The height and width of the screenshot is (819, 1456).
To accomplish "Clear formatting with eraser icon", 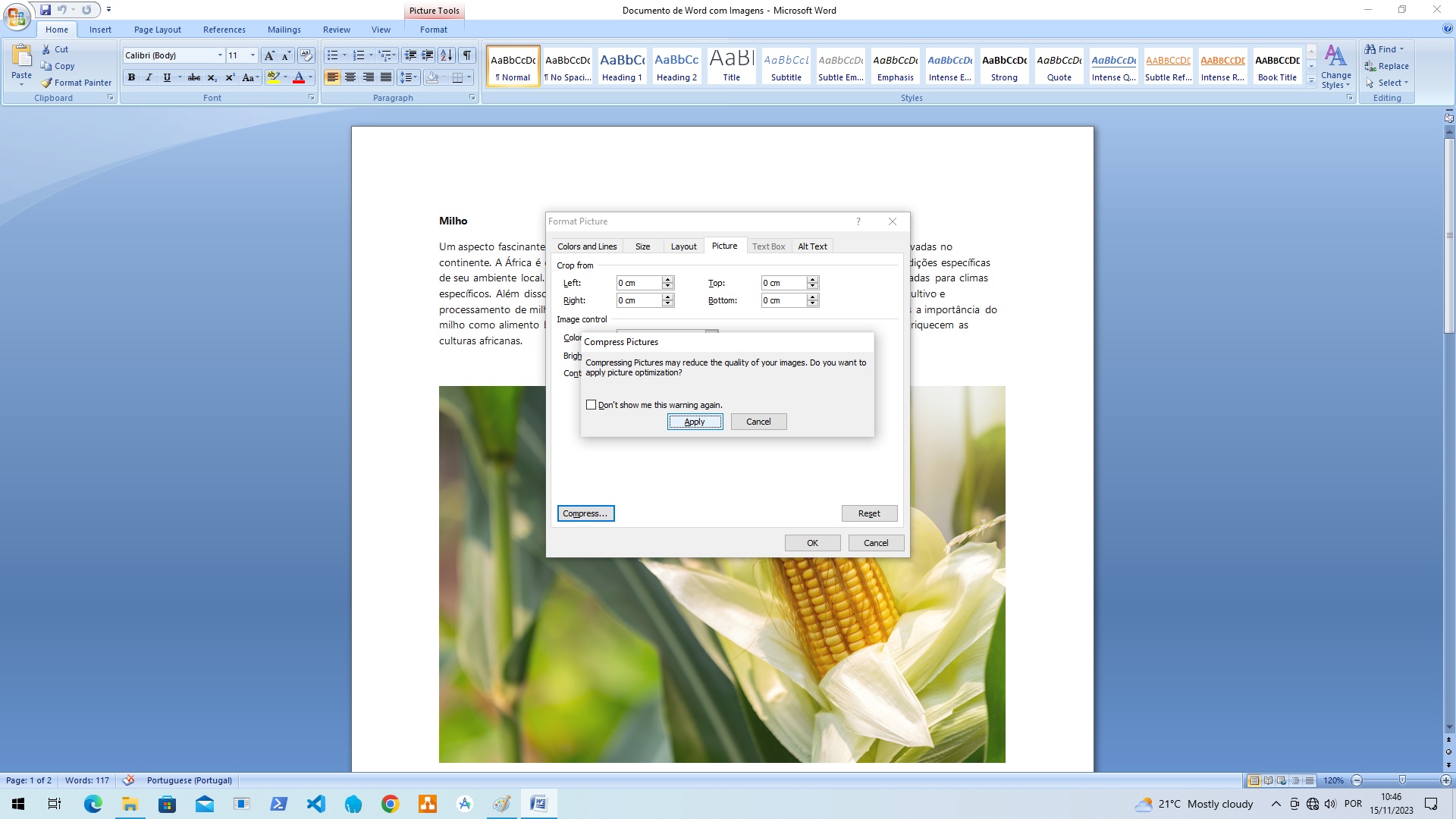I will coord(306,55).
